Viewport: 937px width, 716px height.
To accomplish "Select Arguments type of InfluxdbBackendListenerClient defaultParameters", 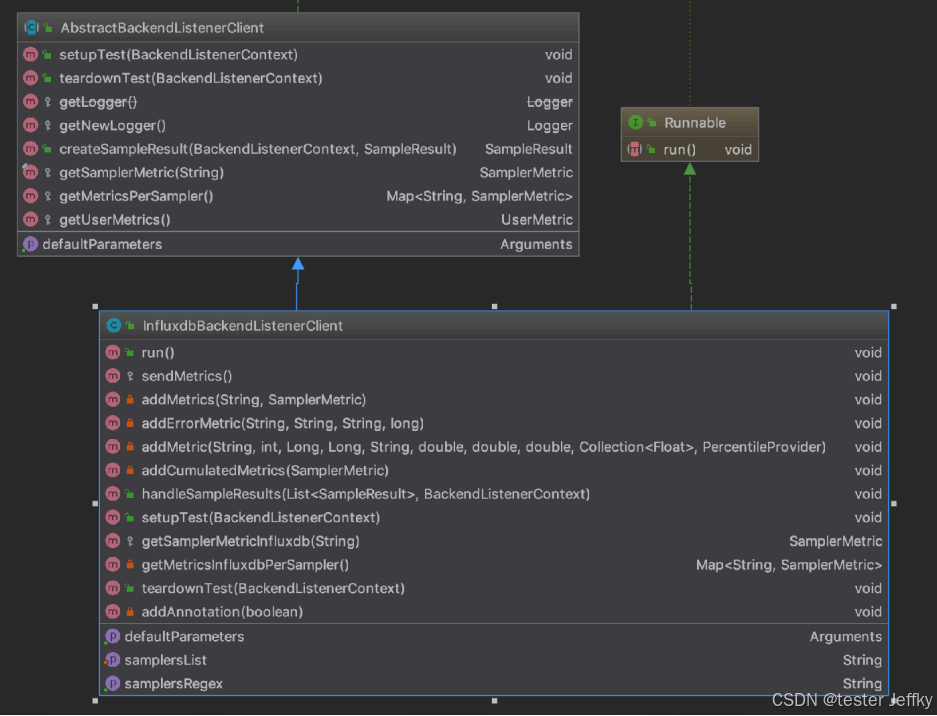I will pos(846,637).
